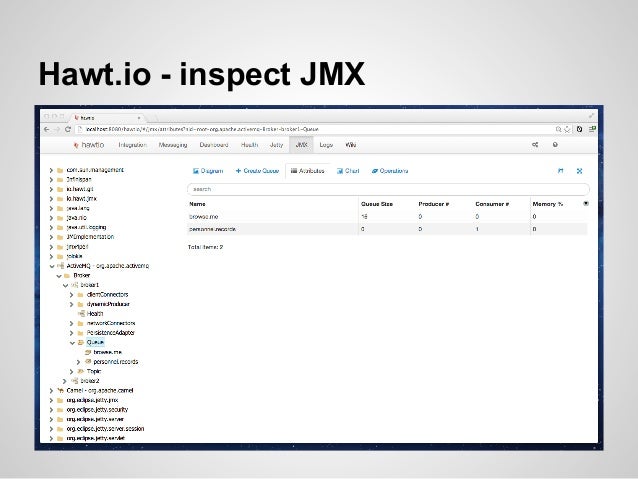Click Create Queue
The image size is (638, 479).
[257, 171]
